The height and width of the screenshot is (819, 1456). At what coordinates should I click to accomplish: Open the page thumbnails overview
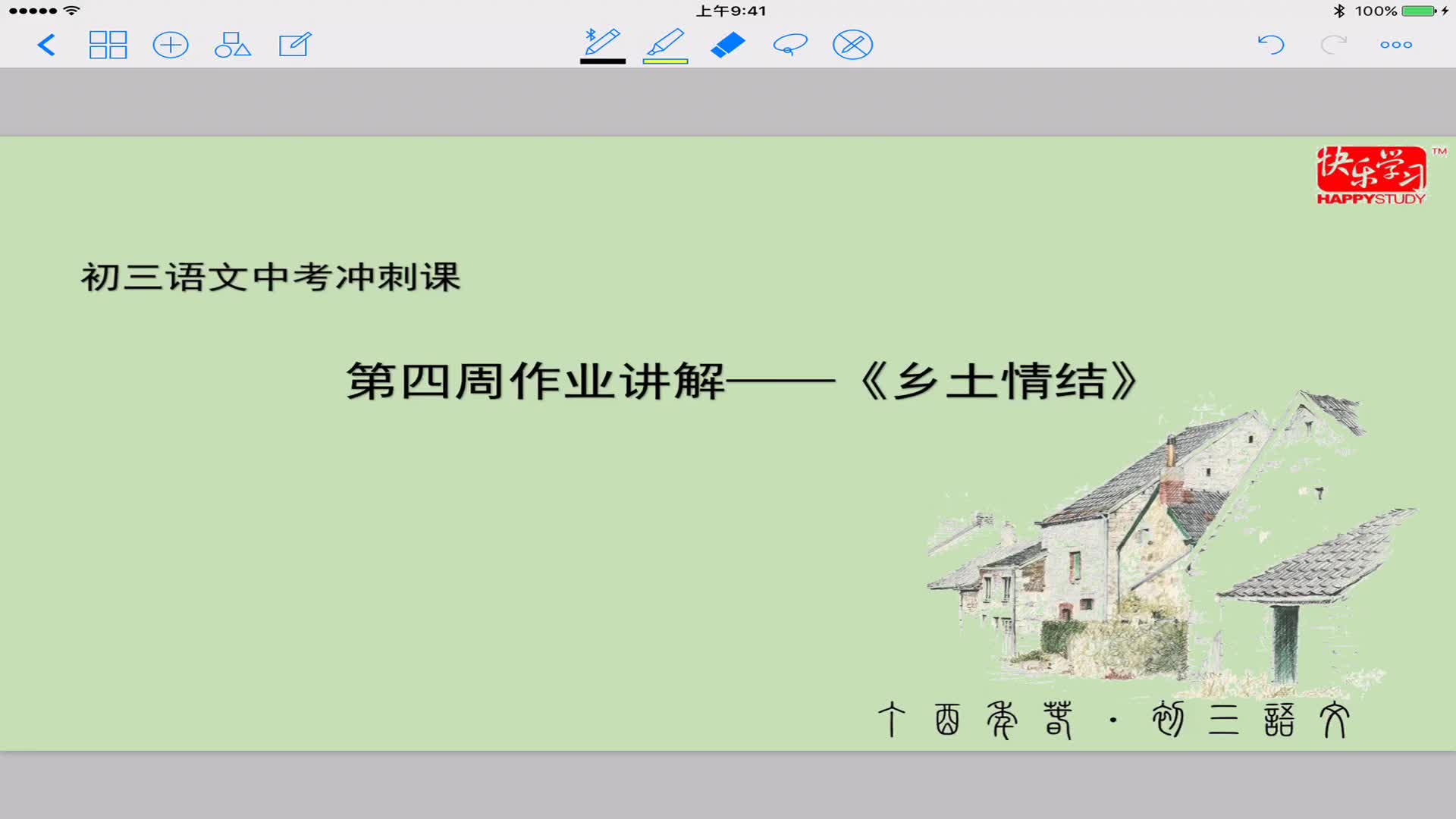(x=108, y=45)
